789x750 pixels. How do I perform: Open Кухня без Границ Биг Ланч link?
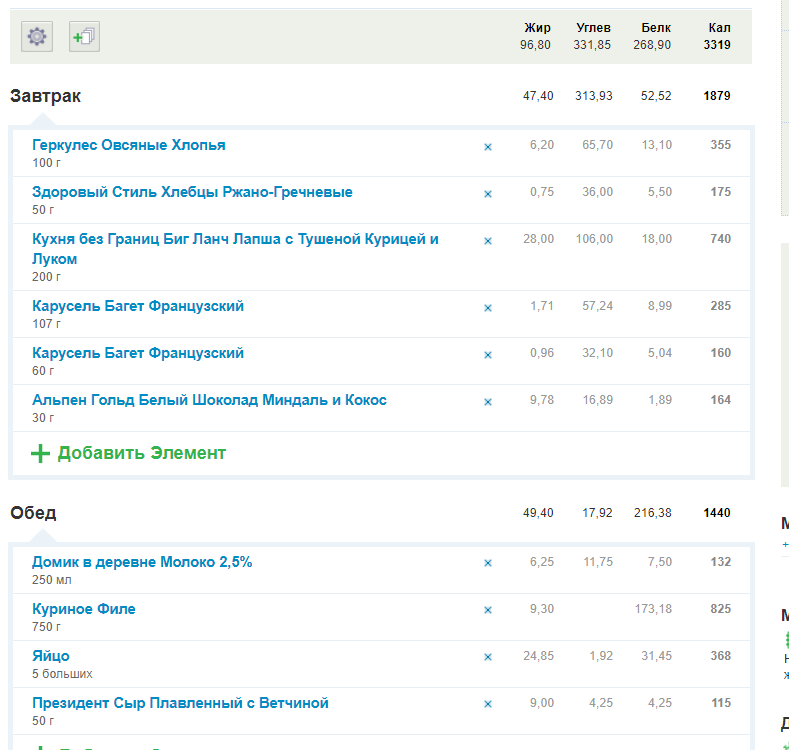pos(235,240)
